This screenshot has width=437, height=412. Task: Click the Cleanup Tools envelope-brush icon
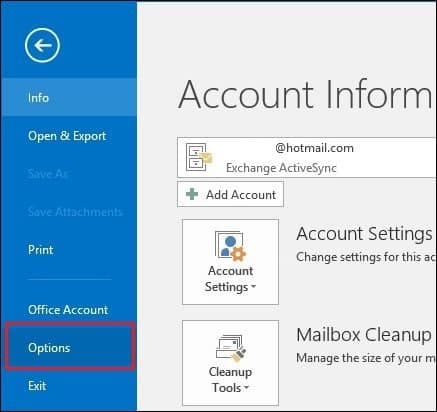point(231,348)
